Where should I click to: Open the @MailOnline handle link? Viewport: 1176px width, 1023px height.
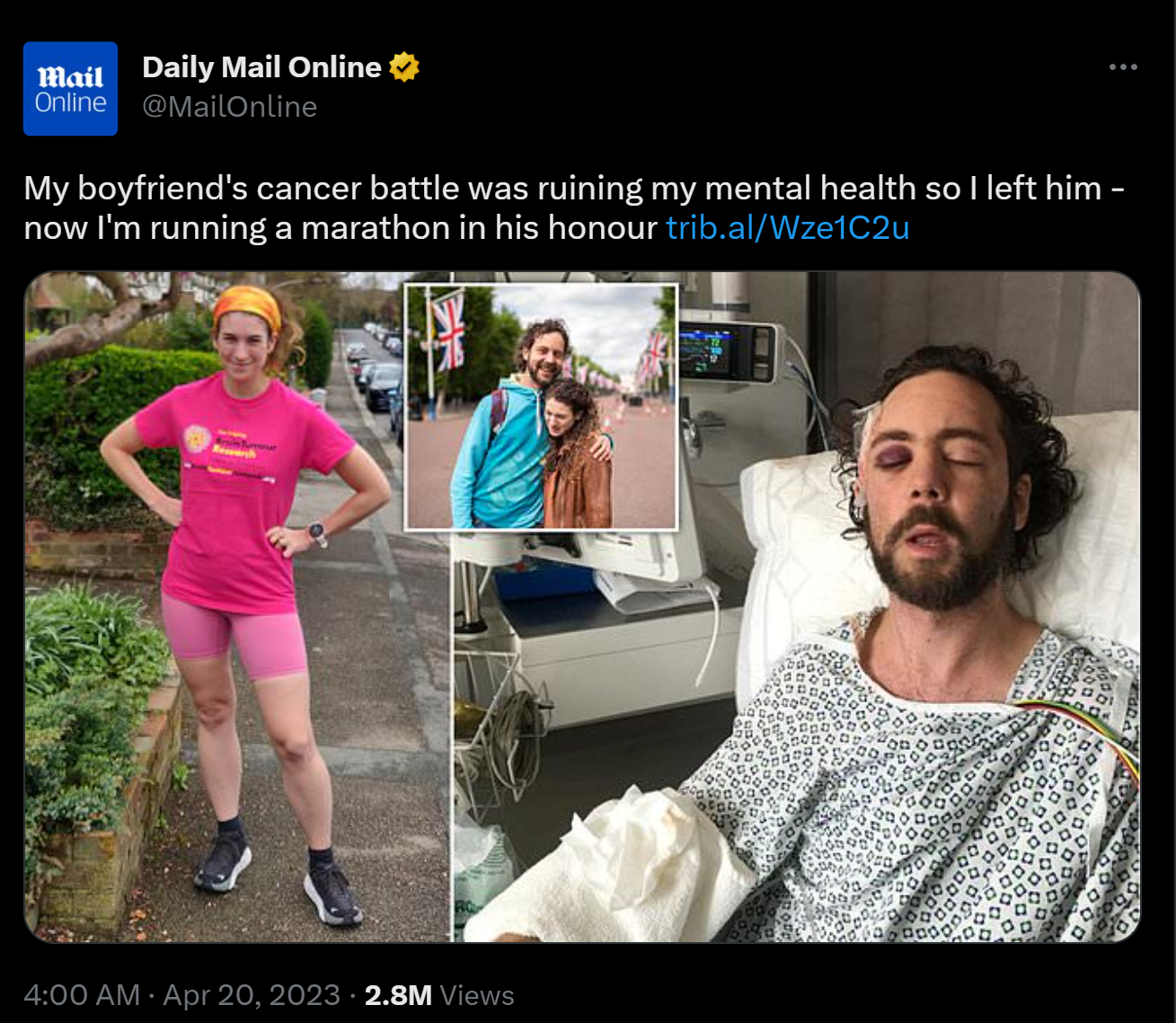(230, 107)
